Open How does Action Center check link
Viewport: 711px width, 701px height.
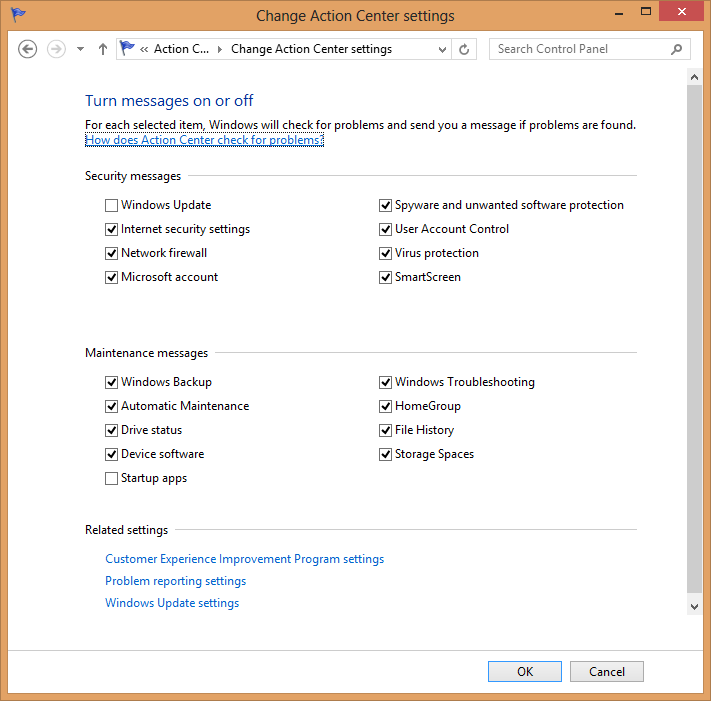click(x=205, y=140)
